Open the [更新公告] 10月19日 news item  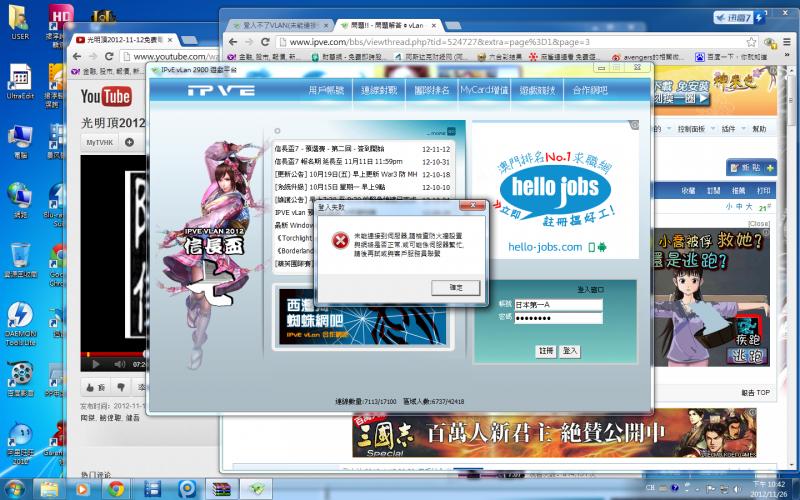(x=346, y=174)
